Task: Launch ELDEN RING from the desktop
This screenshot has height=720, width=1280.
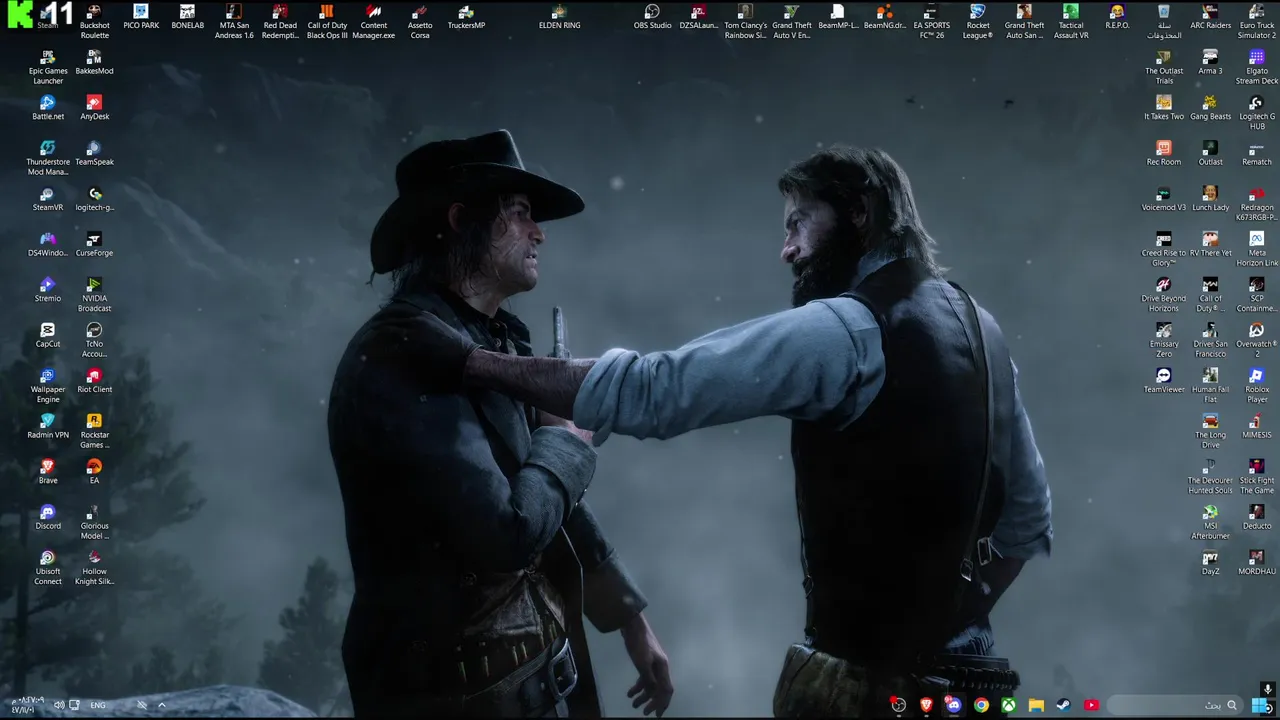Action: (x=559, y=17)
